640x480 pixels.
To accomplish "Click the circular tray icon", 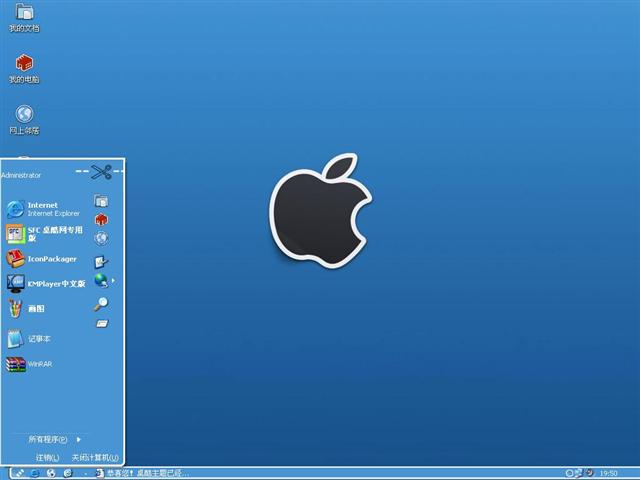I will click(x=569, y=473).
